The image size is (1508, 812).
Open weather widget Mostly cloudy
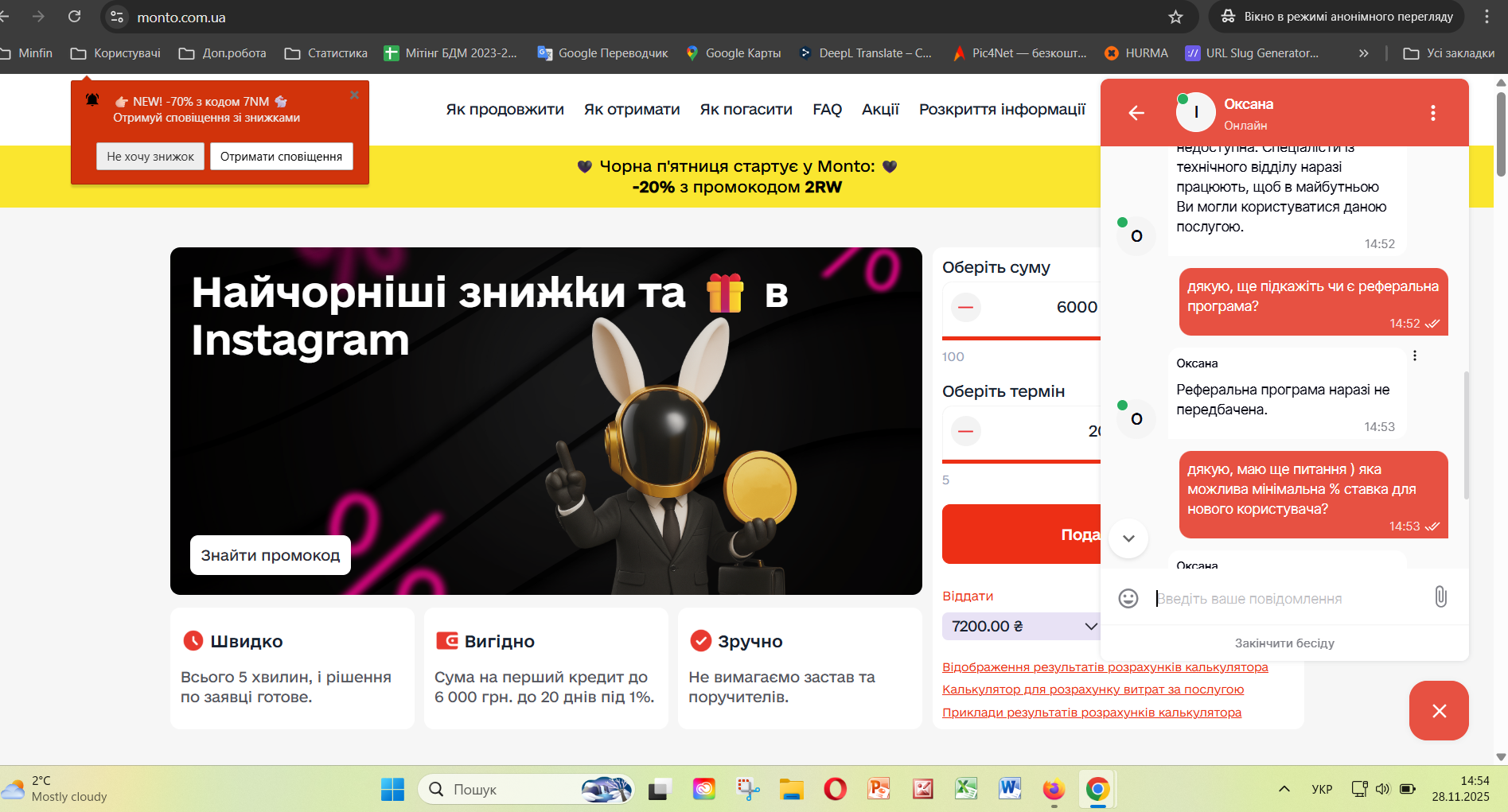point(56,789)
